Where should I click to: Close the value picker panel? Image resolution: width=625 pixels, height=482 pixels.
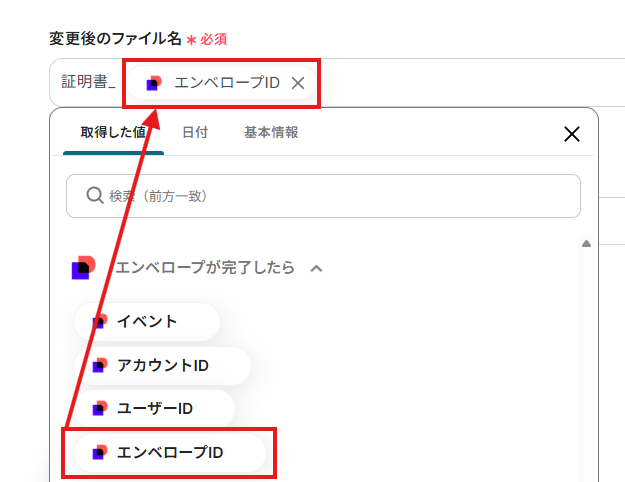coord(572,134)
